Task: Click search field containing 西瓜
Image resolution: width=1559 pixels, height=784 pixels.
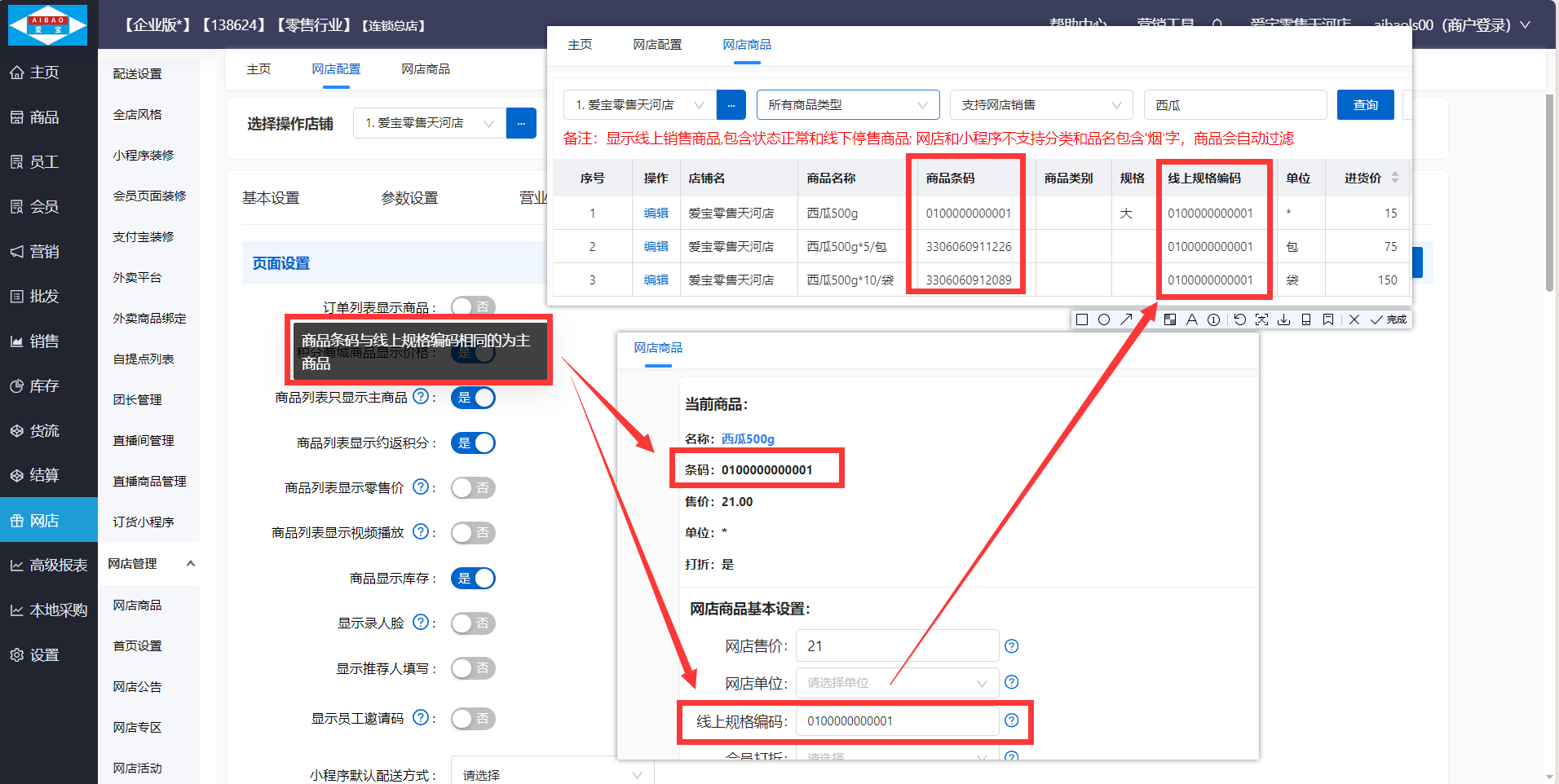Action: click(x=1235, y=105)
